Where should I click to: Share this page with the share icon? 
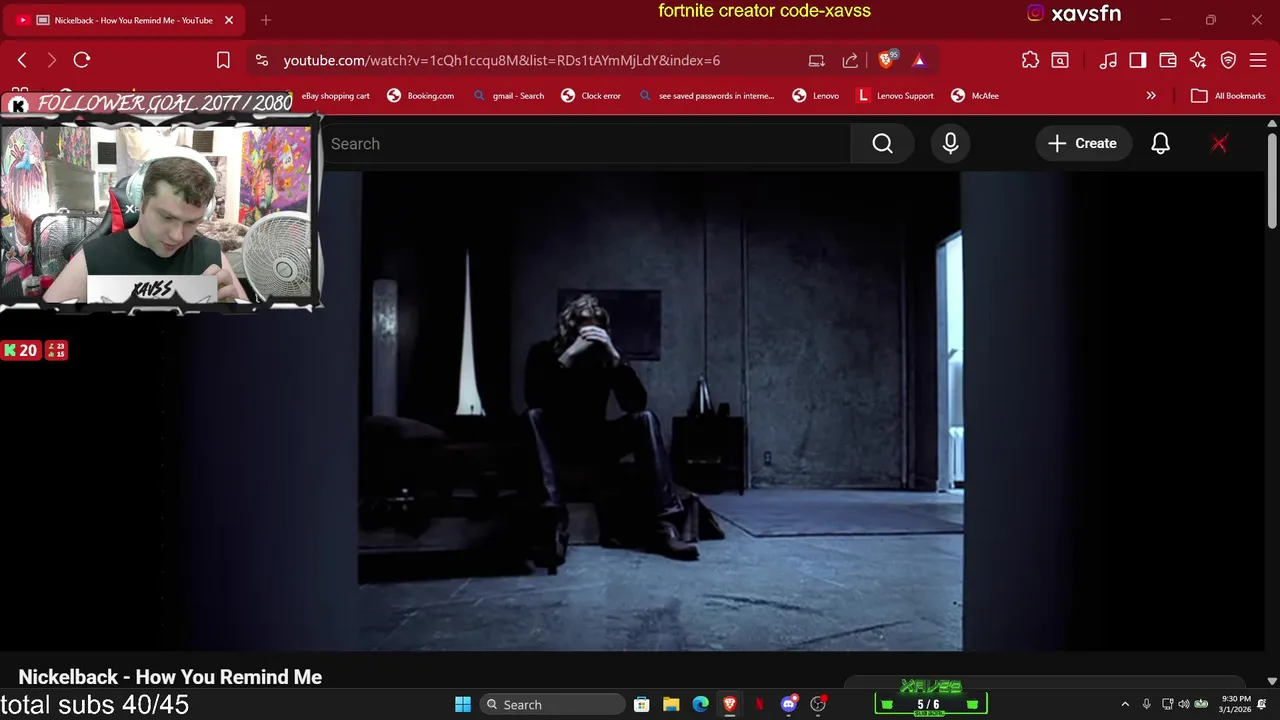850,60
